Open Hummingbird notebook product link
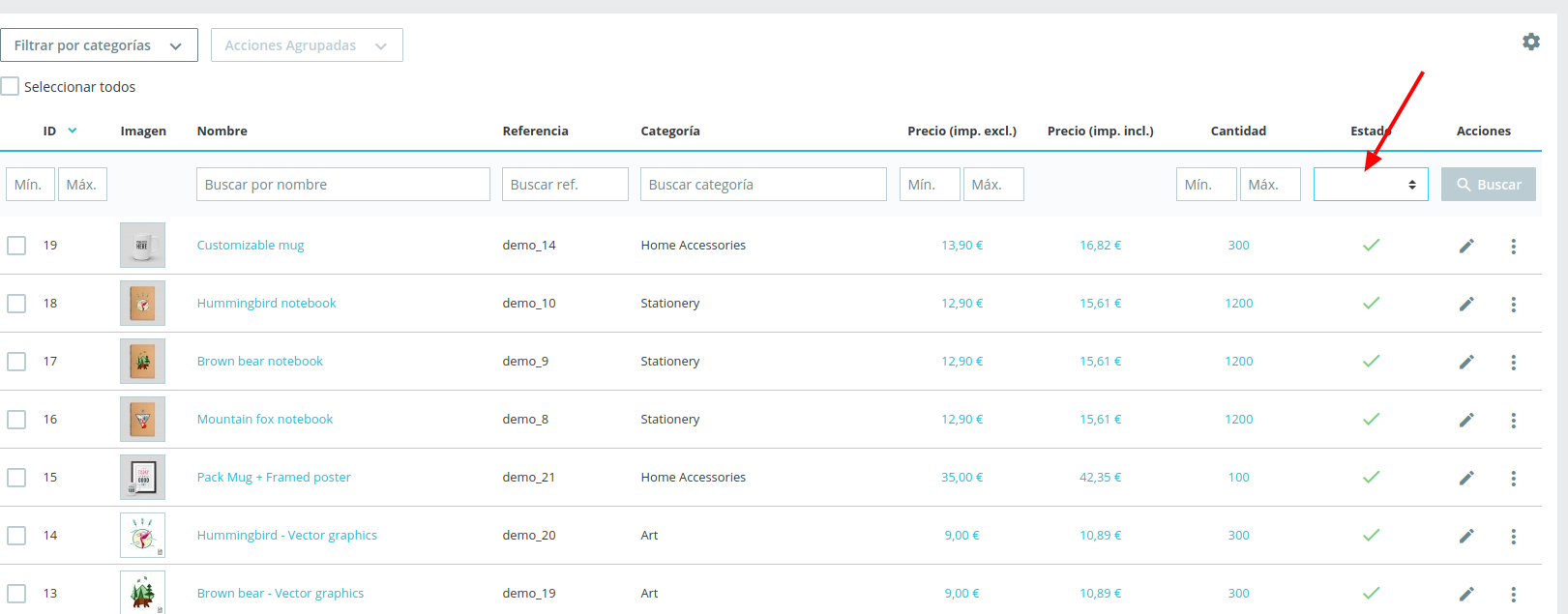The image size is (1568, 614). [267, 304]
